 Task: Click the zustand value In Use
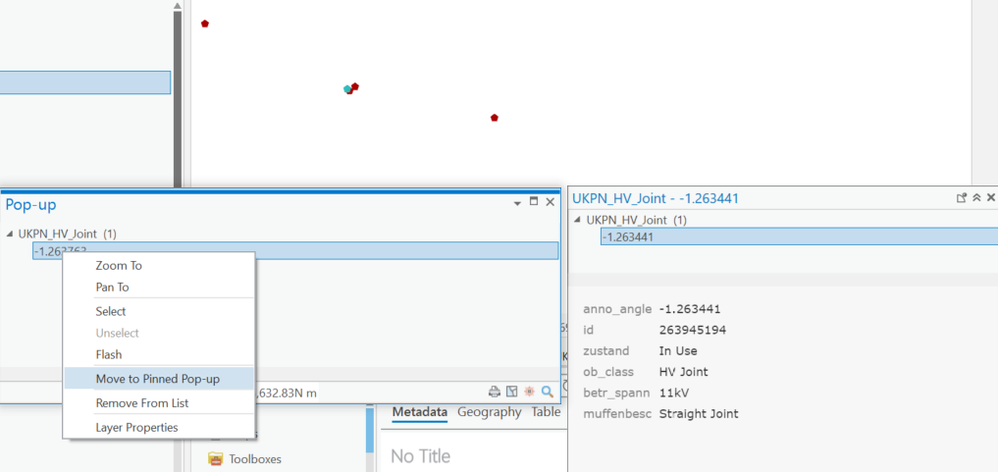(x=678, y=351)
